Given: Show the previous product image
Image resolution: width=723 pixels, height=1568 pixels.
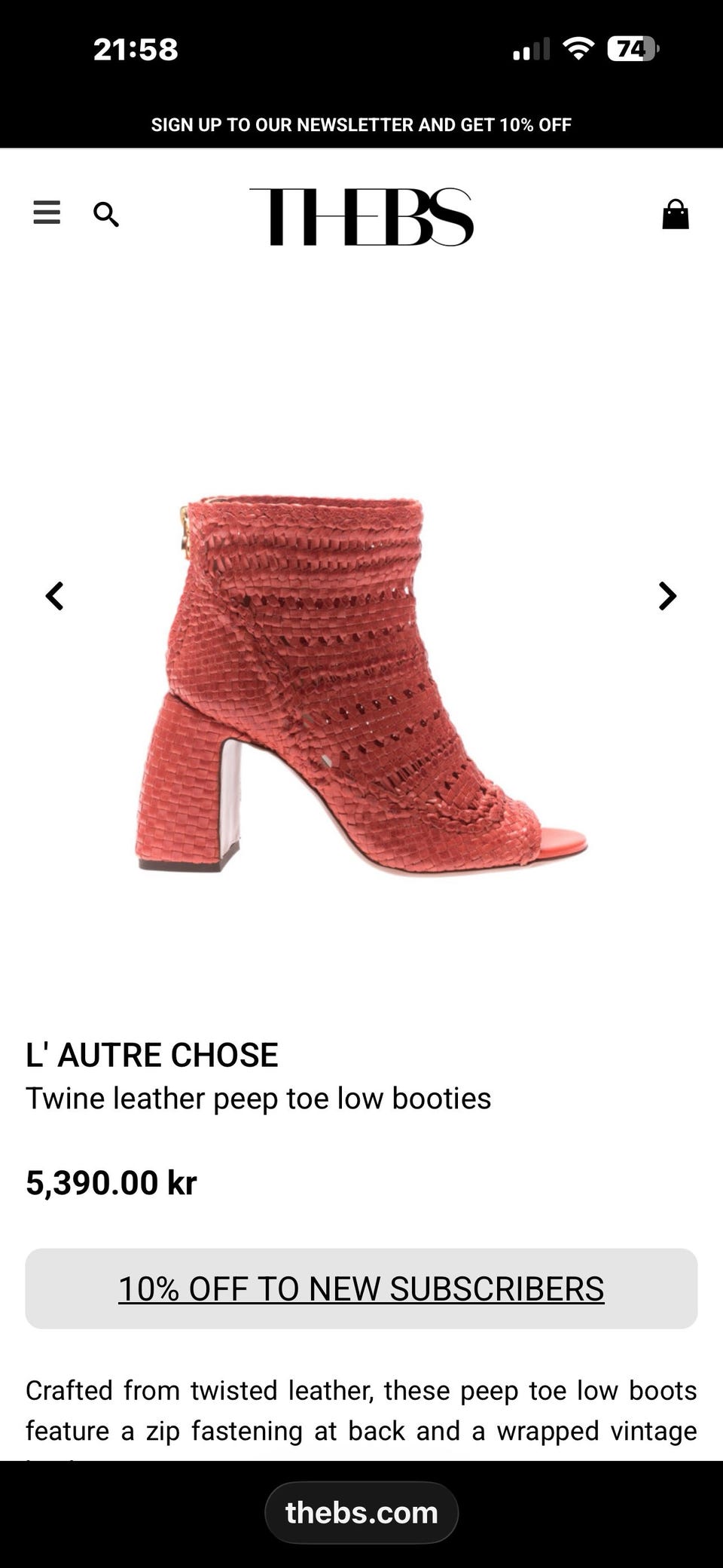Looking at the screenshot, I should [55, 596].
